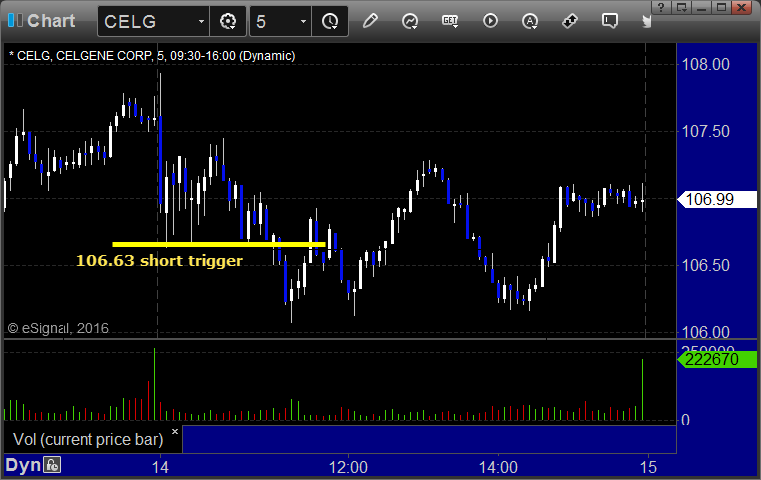The image size is (761, 480).
Task: Select the Vol (current price bar) tab
Action: point(88,439)
